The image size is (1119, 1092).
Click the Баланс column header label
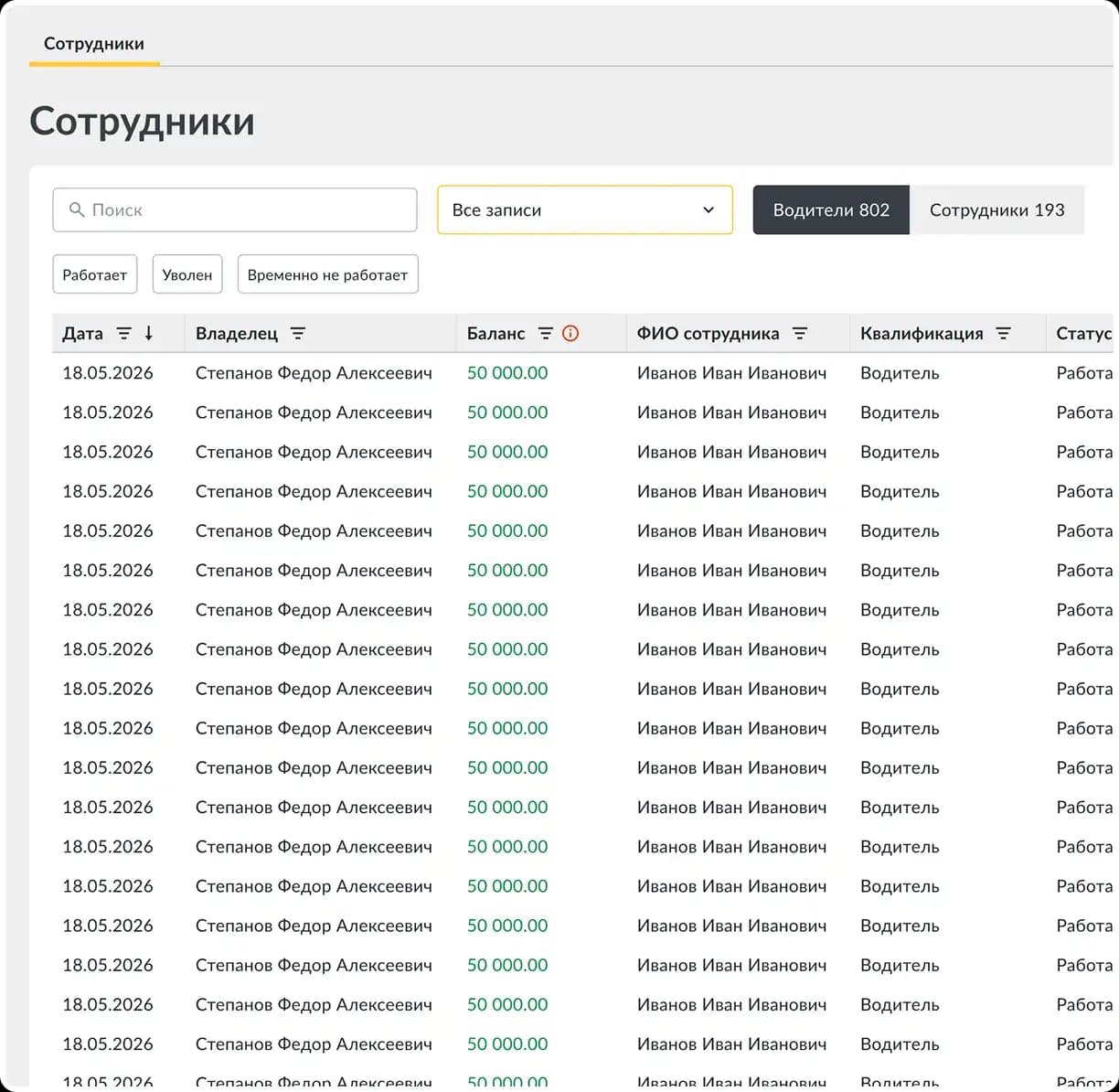coord(496,334)
